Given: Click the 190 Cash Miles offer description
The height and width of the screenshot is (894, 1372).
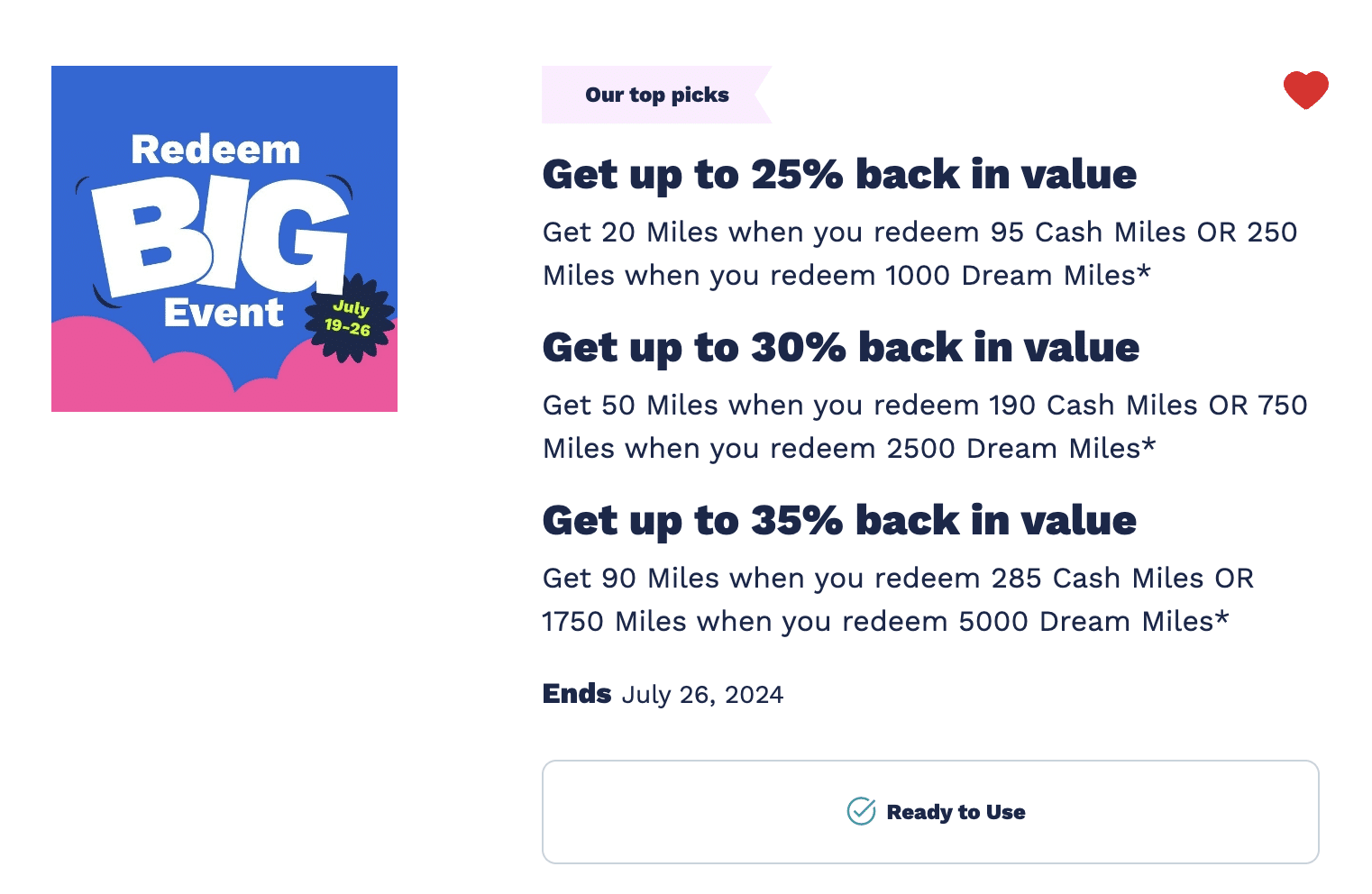Looking at the screenshot, I should [924, 426].
